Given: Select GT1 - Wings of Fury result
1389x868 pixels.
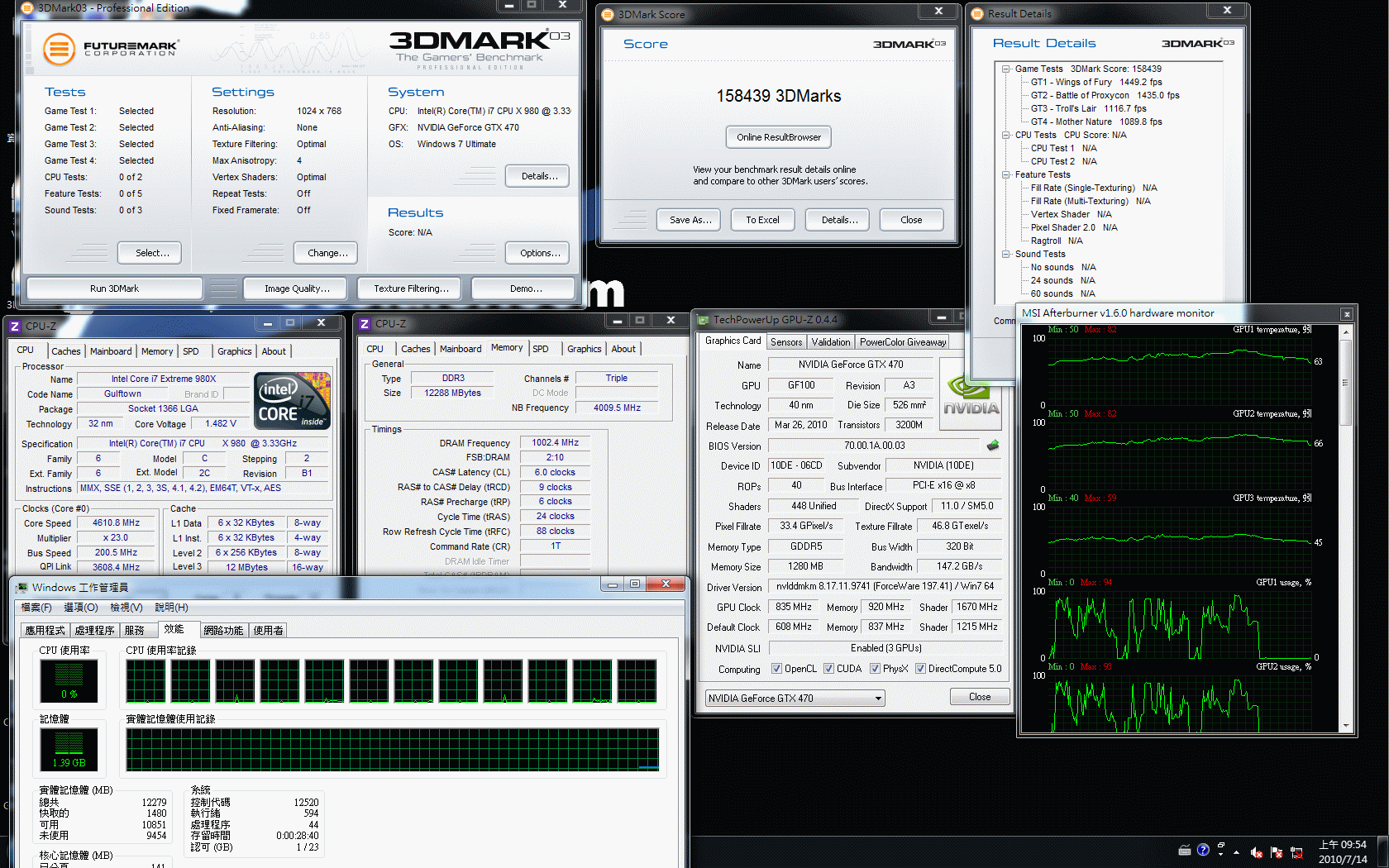Looking at the screenshot, I should 1096,82.
